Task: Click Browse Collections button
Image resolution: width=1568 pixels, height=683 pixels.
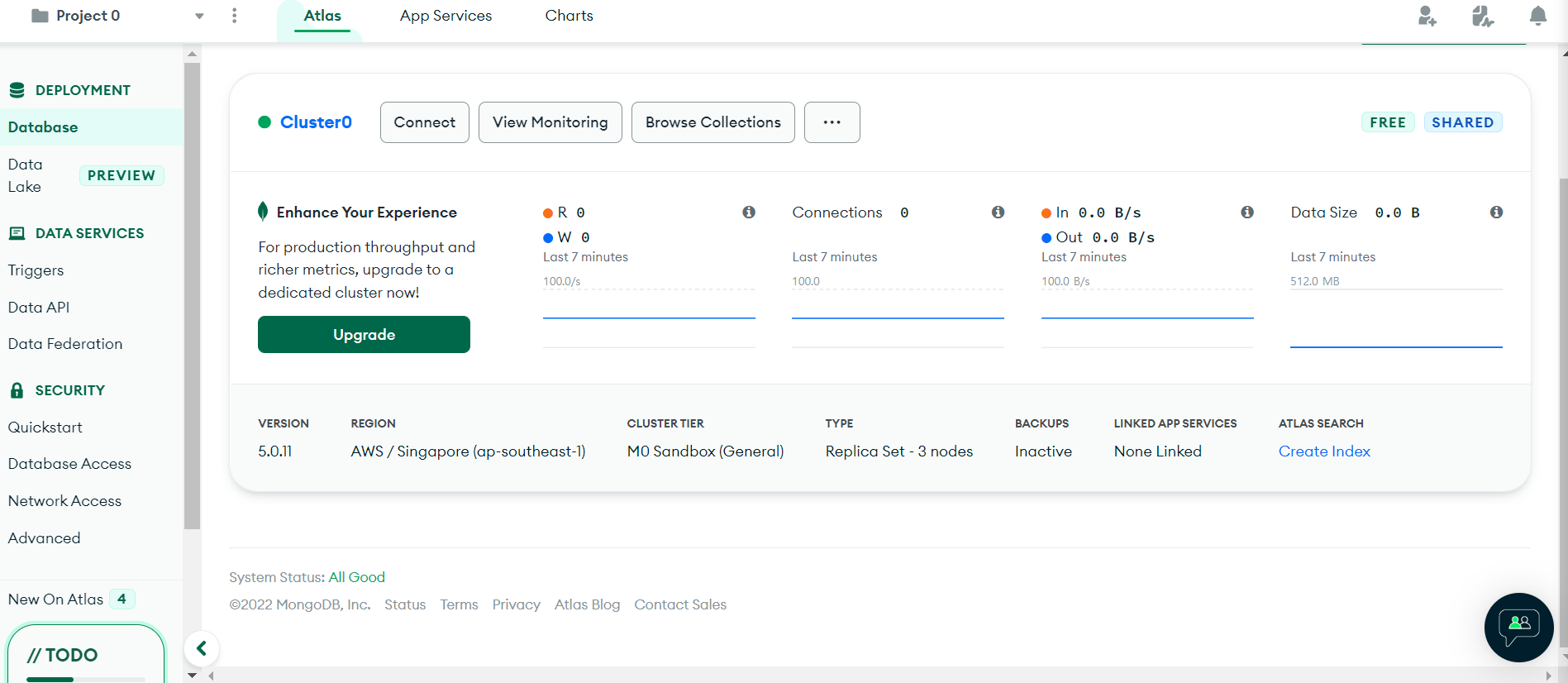Action: (x=713, y=122)
